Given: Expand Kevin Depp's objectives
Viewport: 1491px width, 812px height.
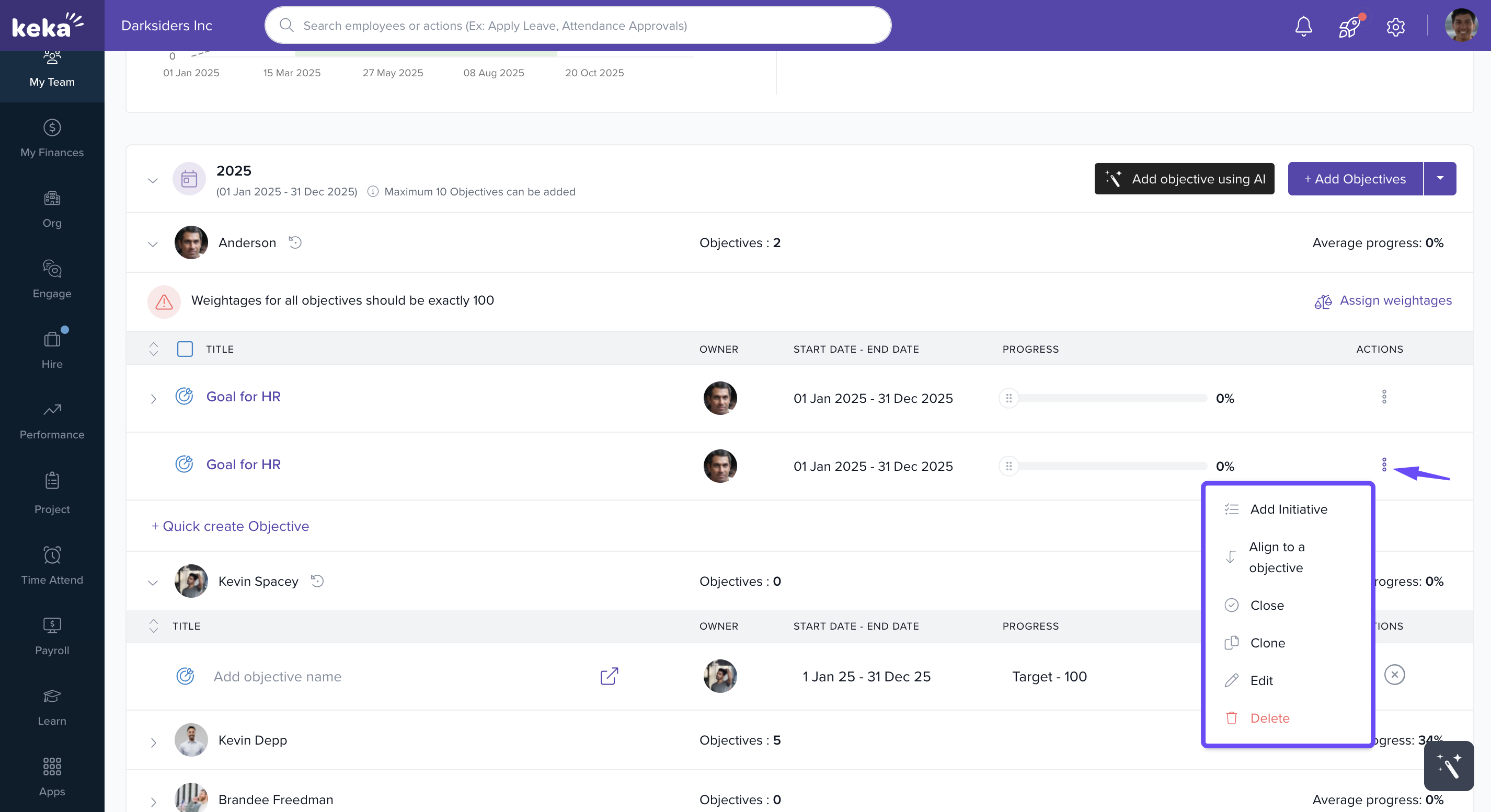Looking at the screenshot, I should click(153, 742).
